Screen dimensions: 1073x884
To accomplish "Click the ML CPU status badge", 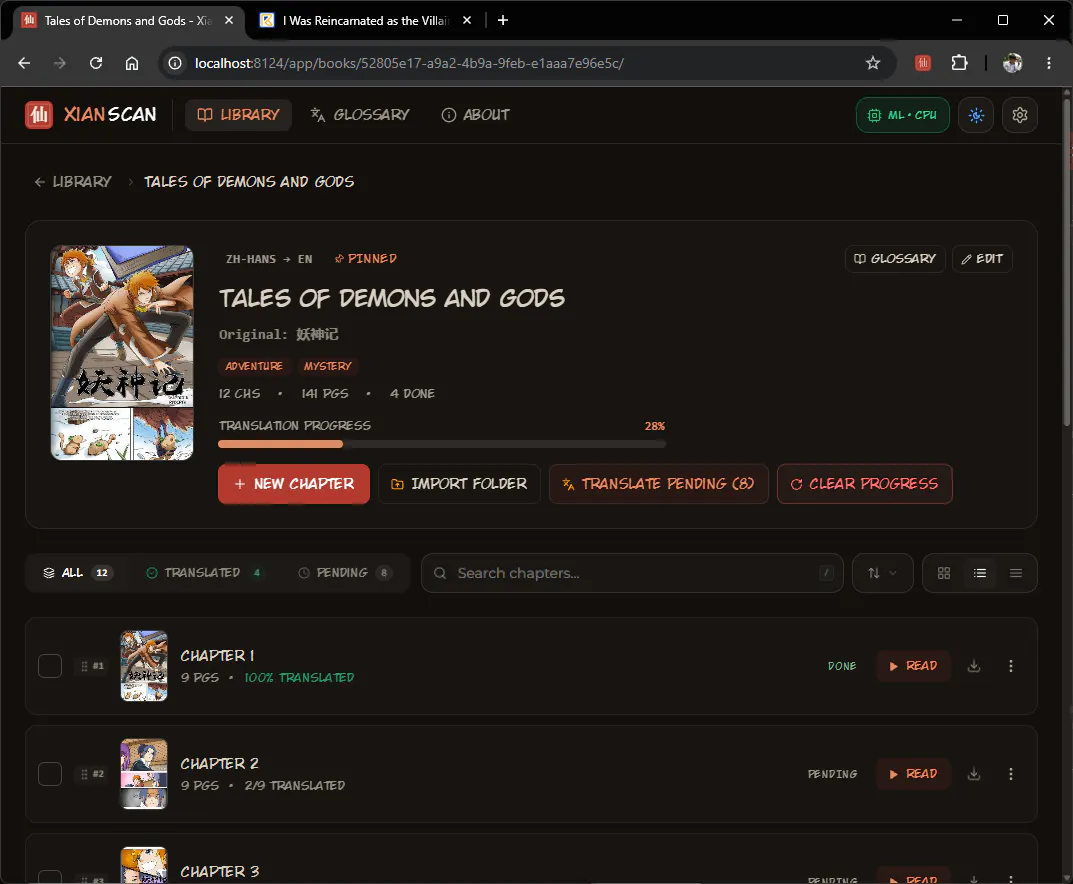I will [x=902, y=115].
